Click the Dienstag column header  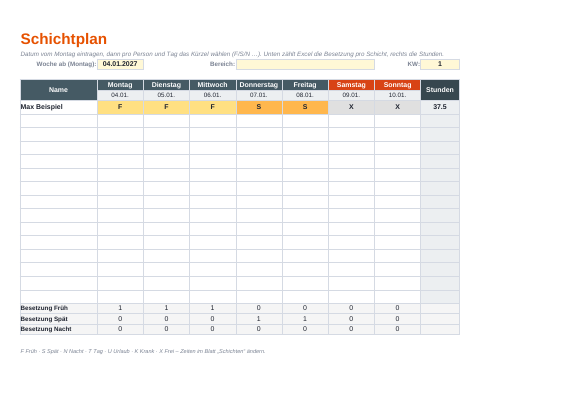pos(166,85)
